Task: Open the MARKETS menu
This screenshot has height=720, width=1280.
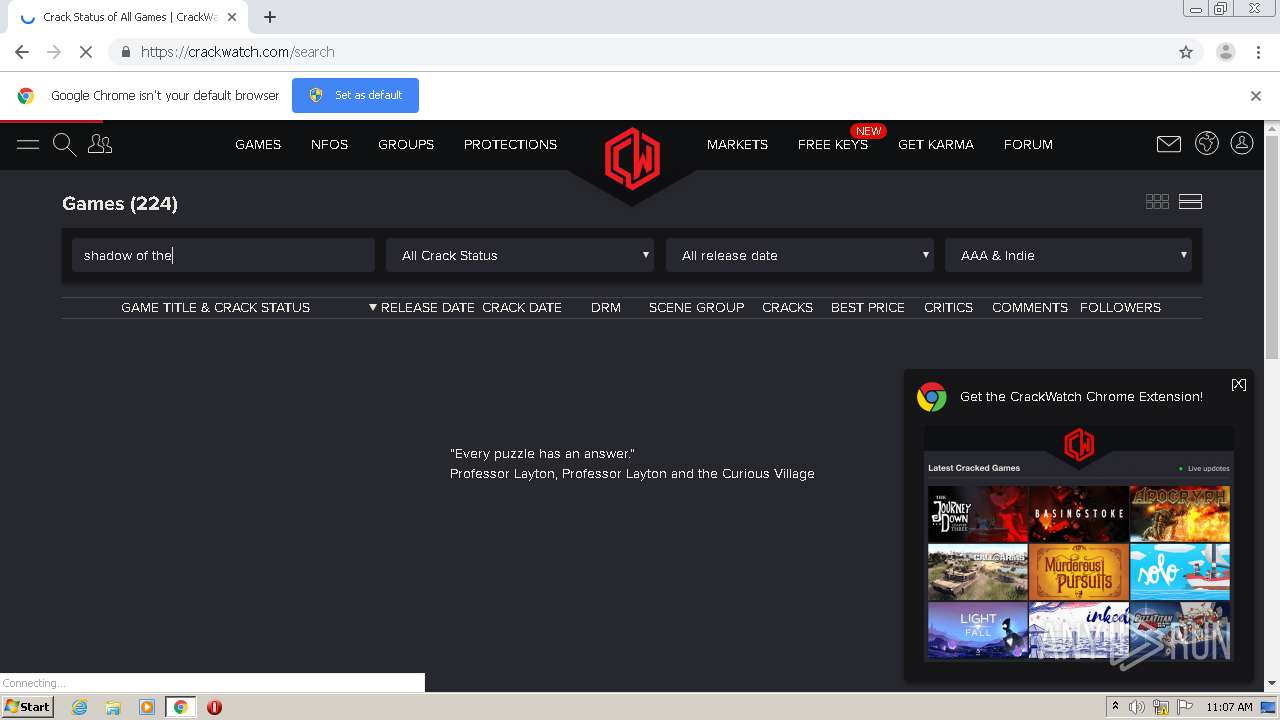Action: coord(737,144)
